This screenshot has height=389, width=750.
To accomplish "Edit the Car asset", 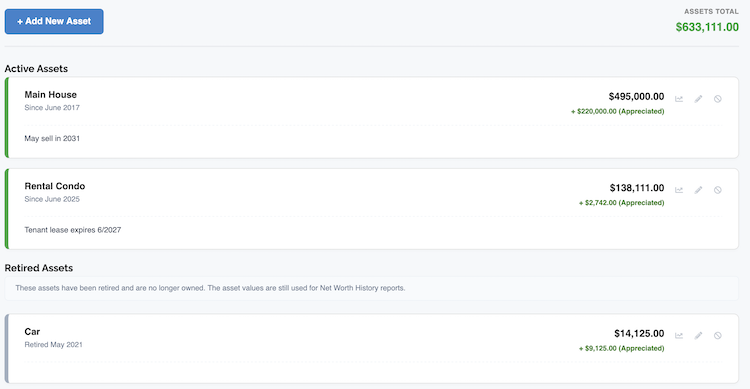I will [x=698, y=335].
